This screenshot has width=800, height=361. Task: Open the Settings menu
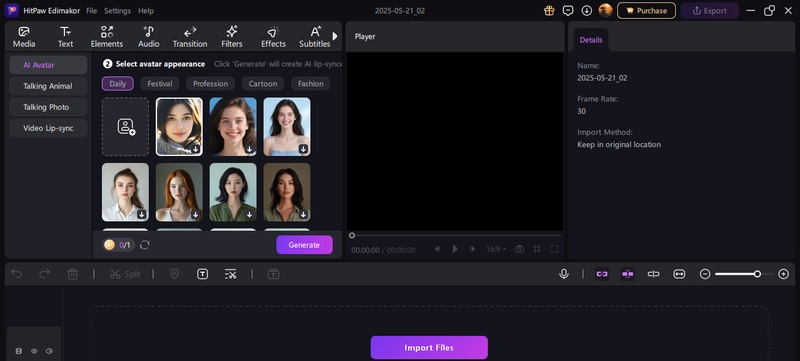(x=117, y=11)
